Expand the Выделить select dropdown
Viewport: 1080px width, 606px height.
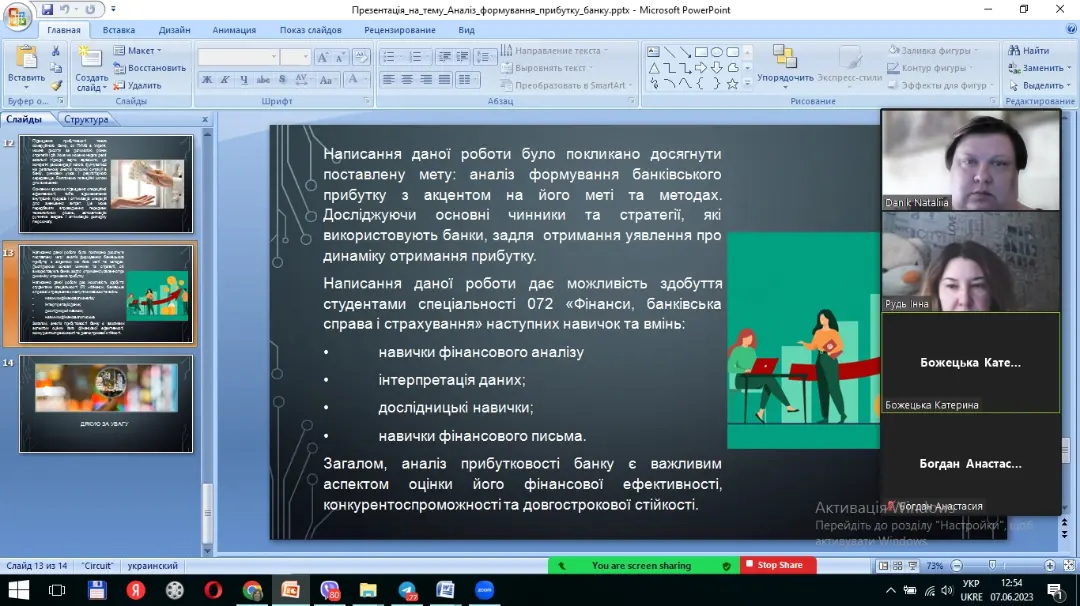coord(1041,86)
